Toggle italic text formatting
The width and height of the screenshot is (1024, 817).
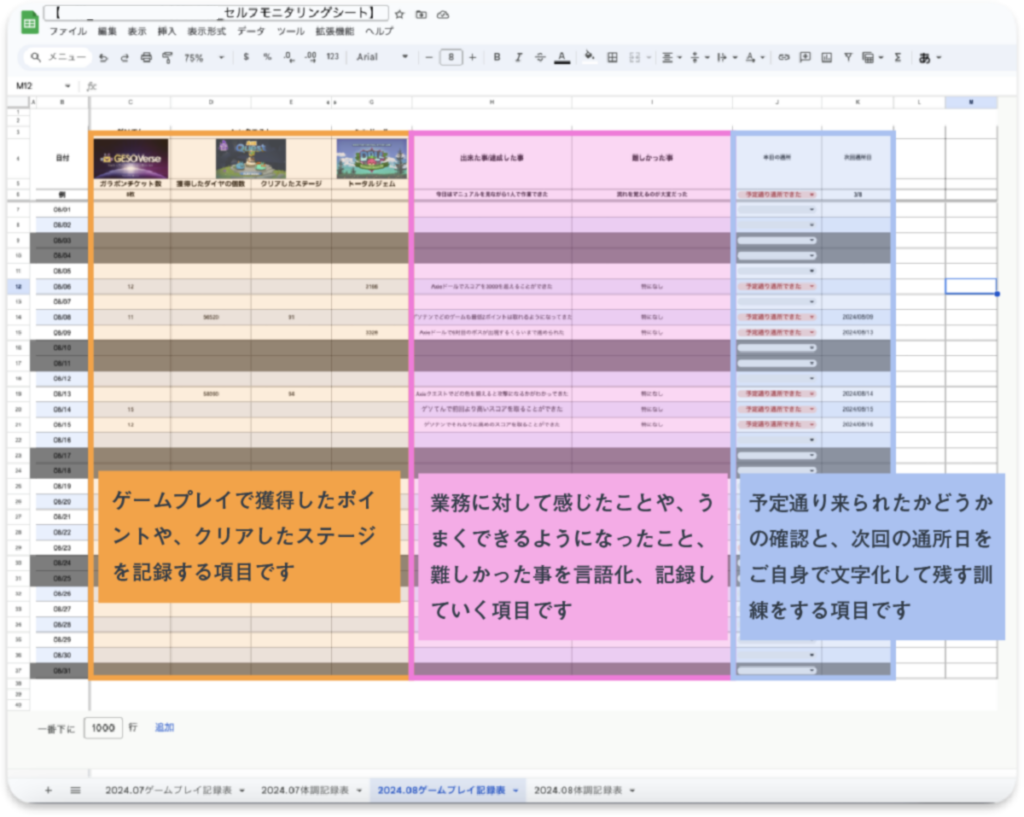click(518, 57)
